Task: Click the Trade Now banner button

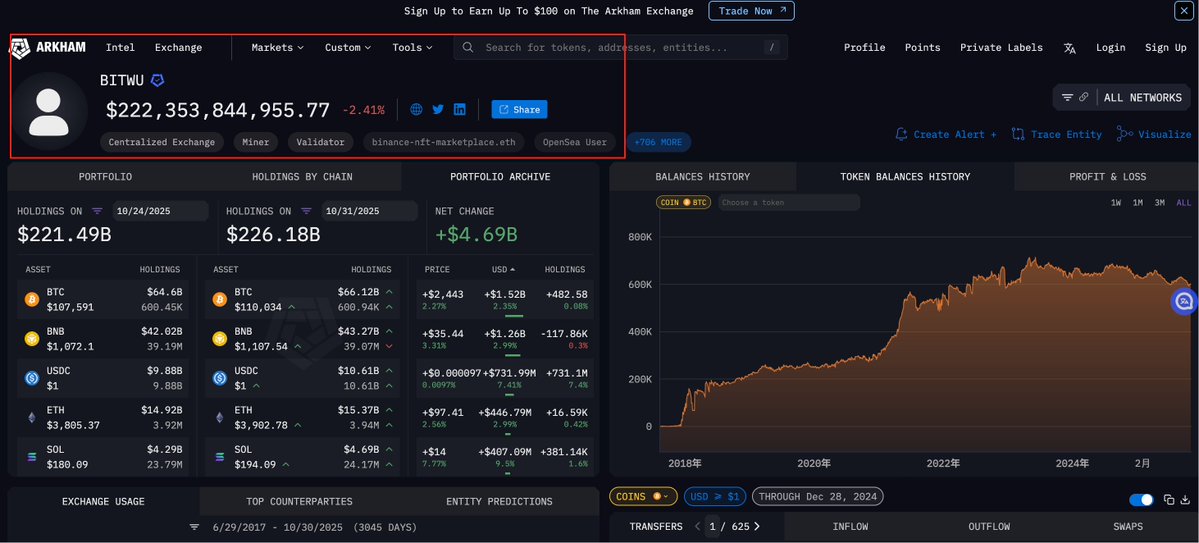Action: [x=751, y=11]
